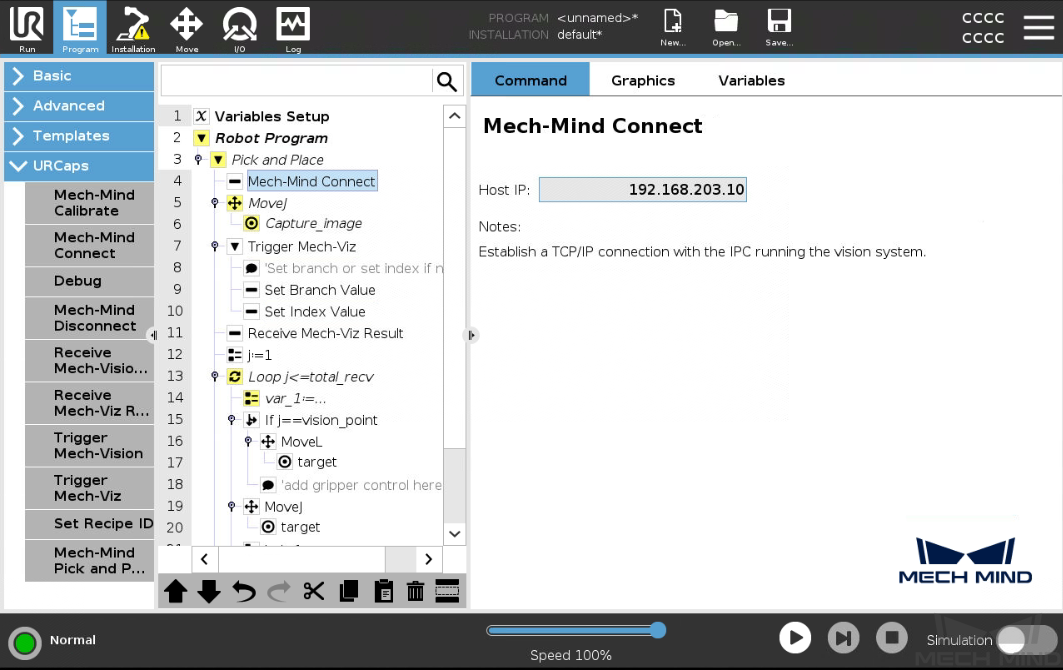Select the Loop j<=total_recv node
Image resolution: width=1063 pixels, height=670 pixels.
[x=310, y=377]
